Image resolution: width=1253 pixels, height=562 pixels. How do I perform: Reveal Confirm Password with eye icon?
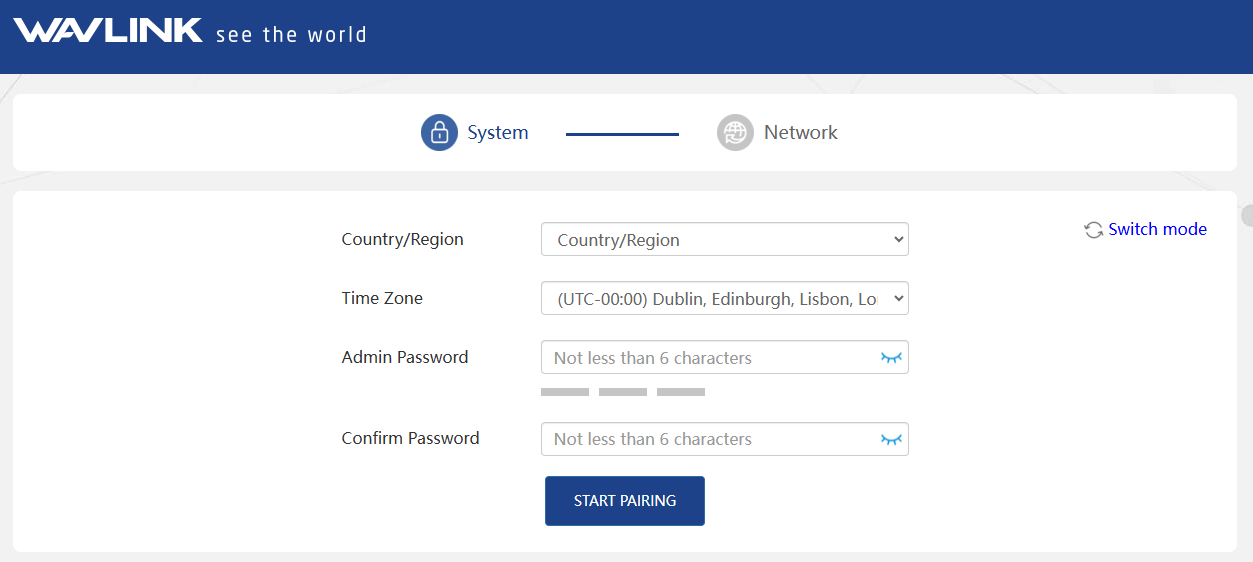pyautogui.click(x=891, y=439)
